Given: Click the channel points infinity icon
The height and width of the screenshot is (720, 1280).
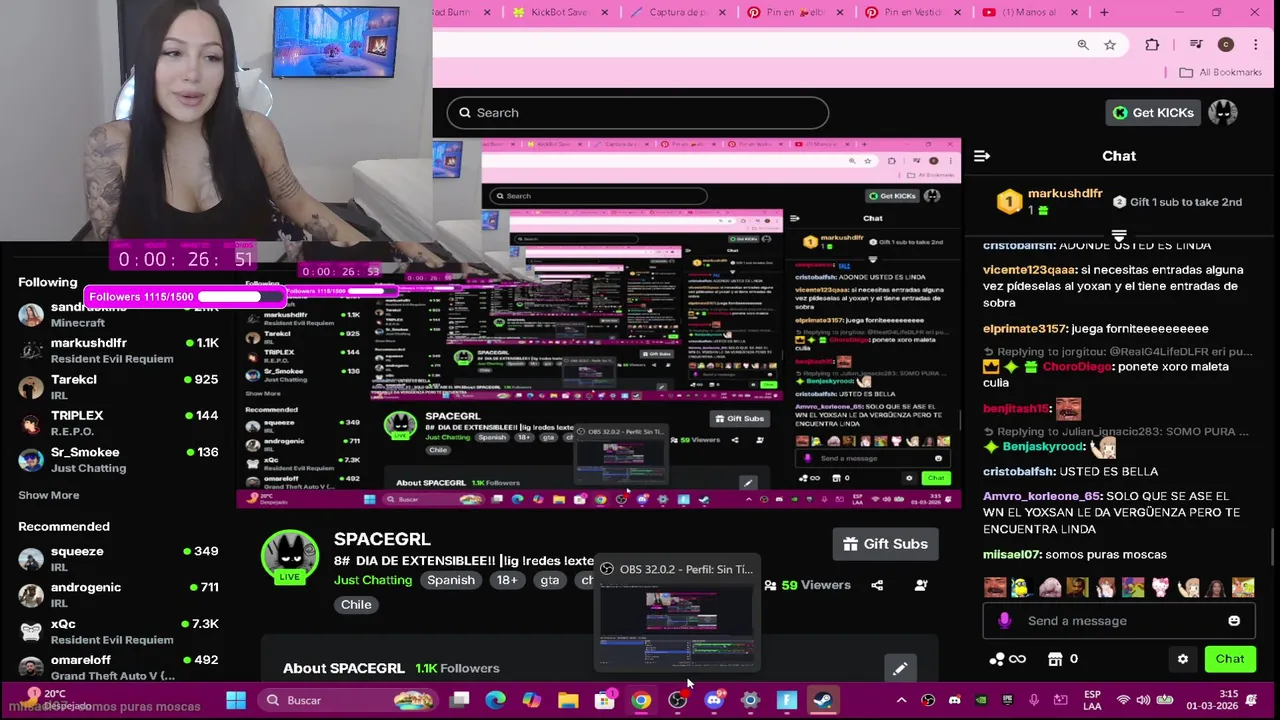Looking at the screenshot, I should pyautogui.click(x=1007, y=659).
